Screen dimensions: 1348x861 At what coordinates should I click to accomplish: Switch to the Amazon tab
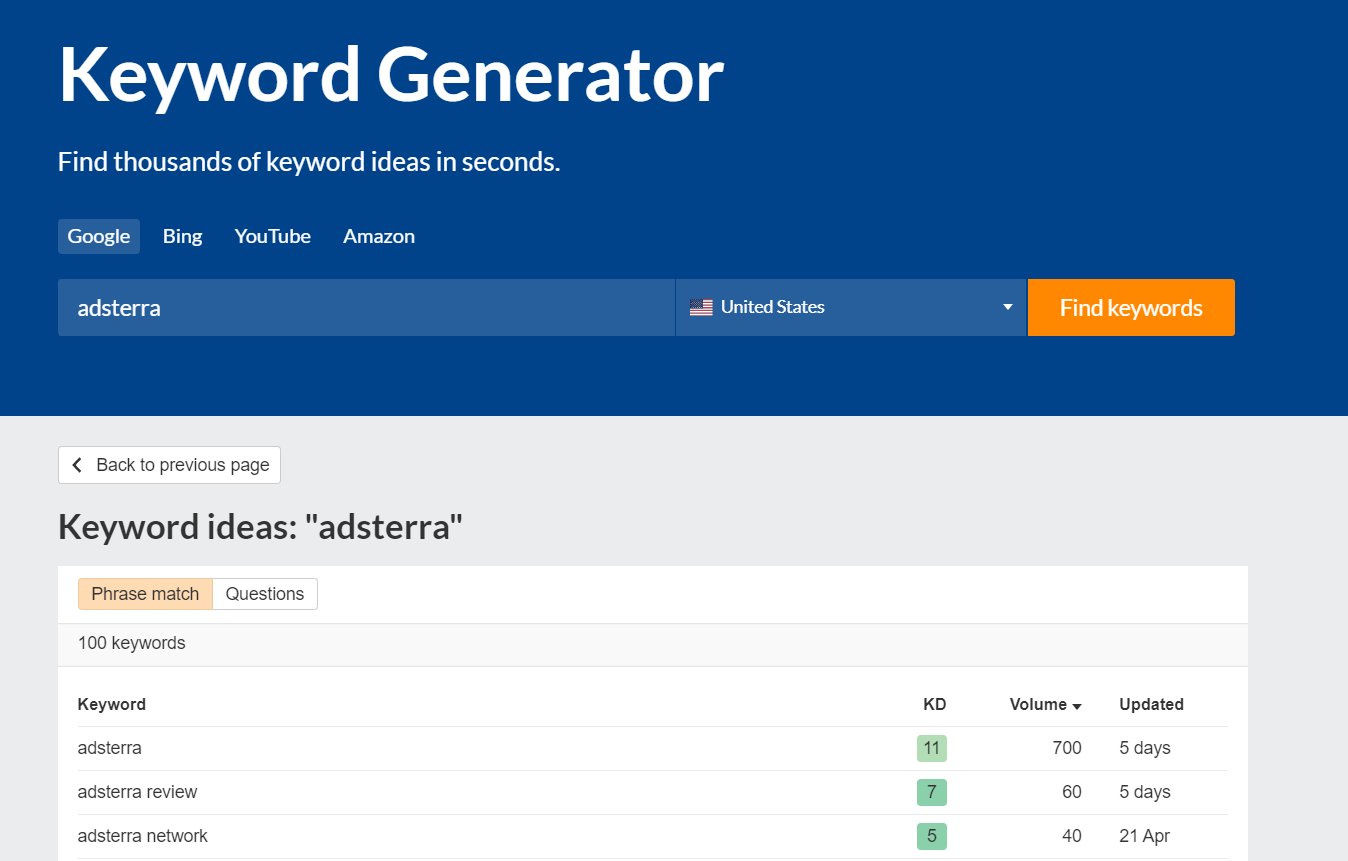tap(379, 236)
